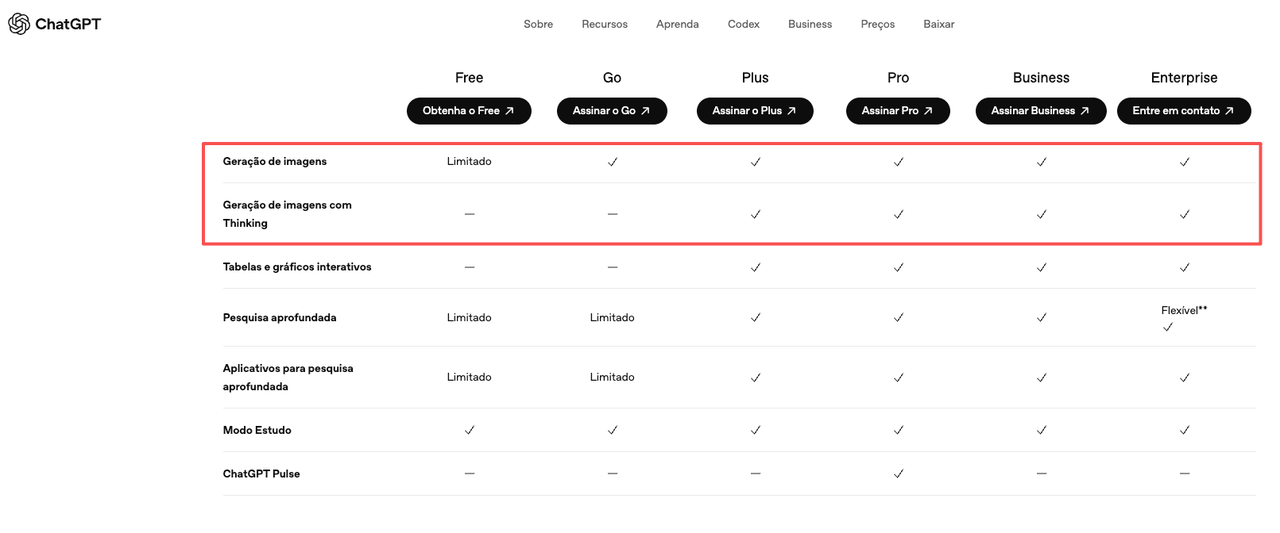Click the ChatGPT Pulse row label
Screen dimensions: 1280x533
pos(261,474)
